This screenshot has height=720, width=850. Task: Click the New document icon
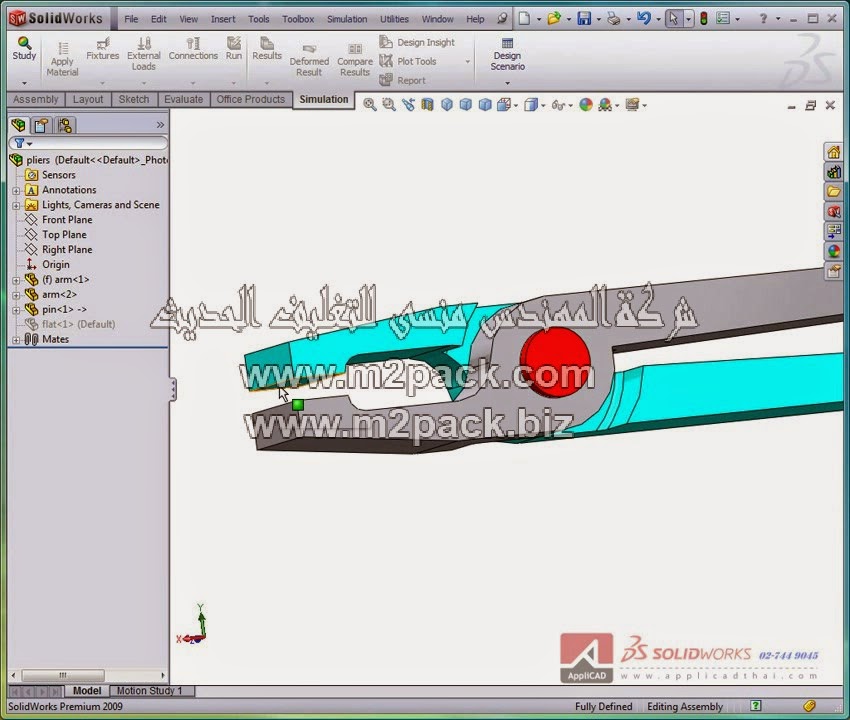tap(524, 19)
